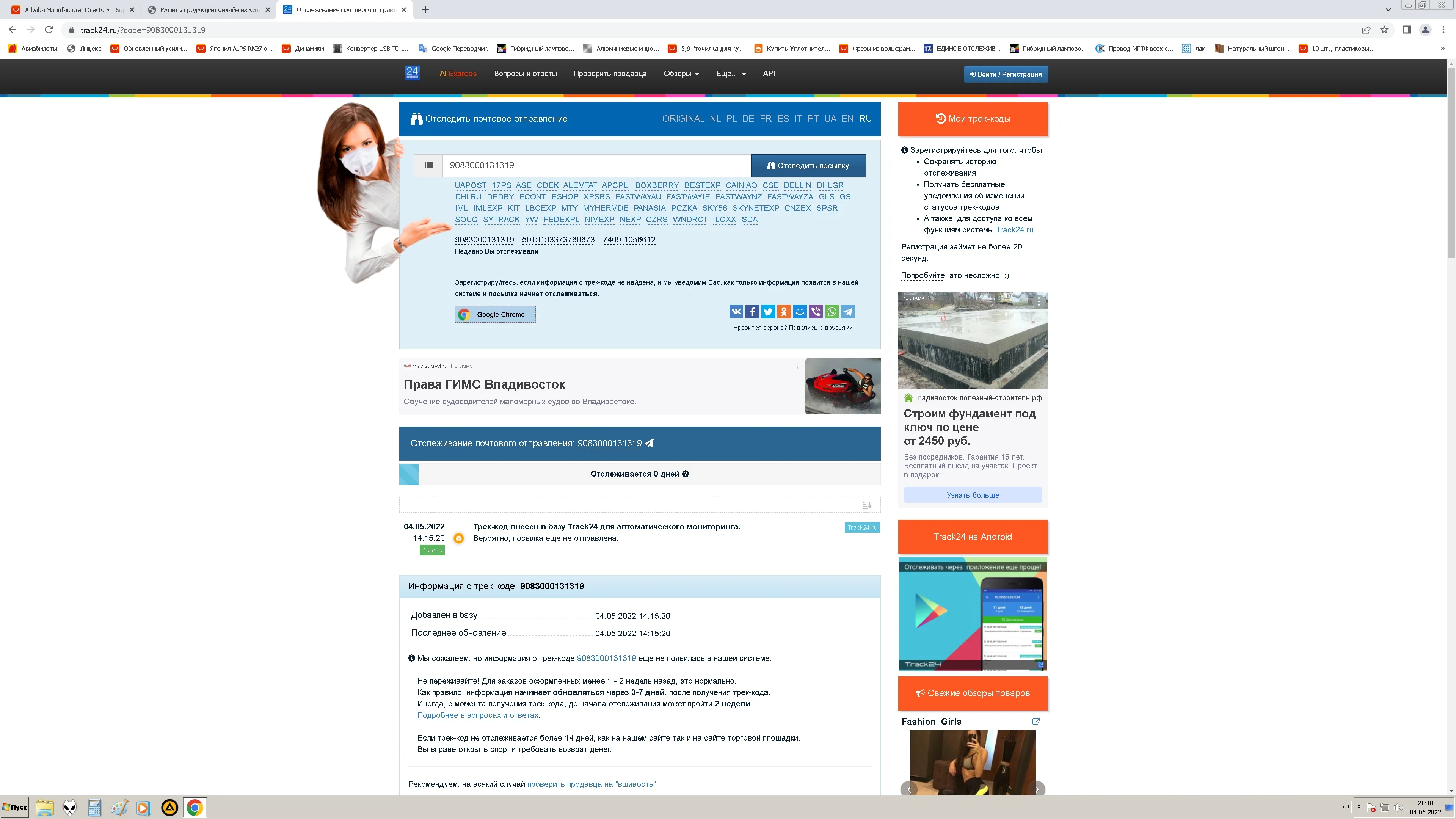The image size is (1456, 819).
Task: Click the 'Отследить посылку' button
Action: (808, 166)
